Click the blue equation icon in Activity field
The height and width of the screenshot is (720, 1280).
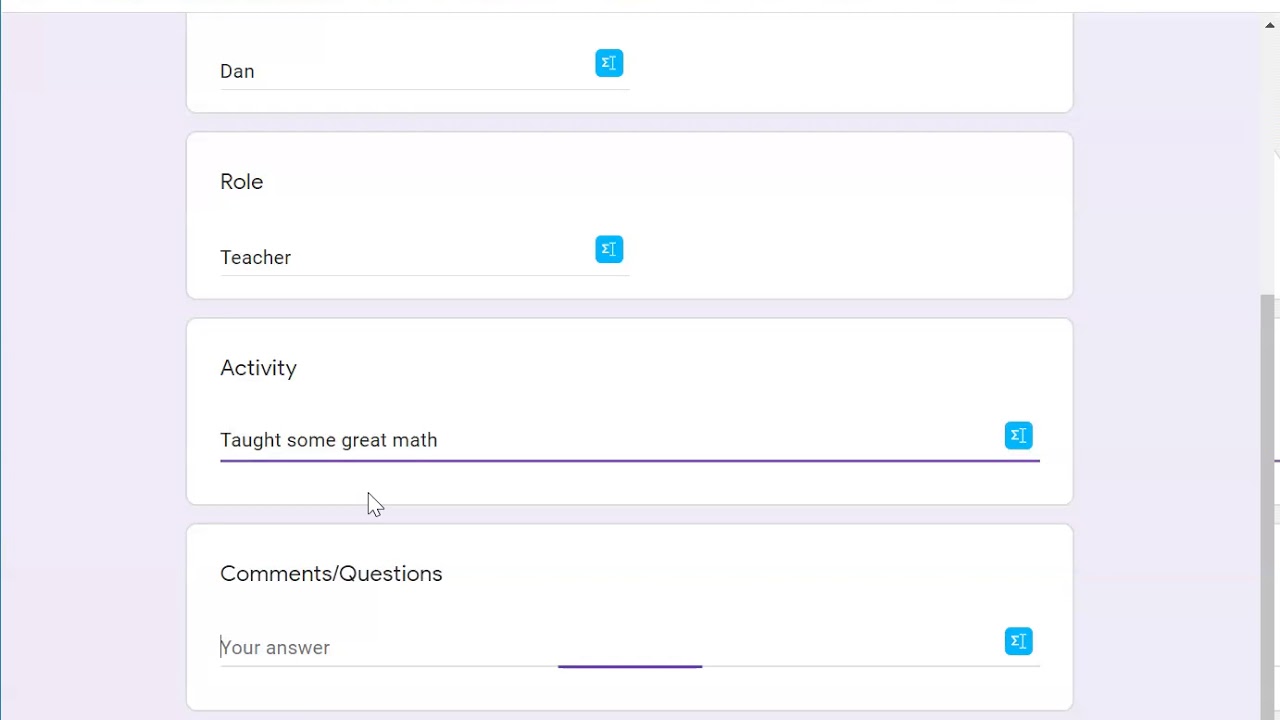point(1018,435)
